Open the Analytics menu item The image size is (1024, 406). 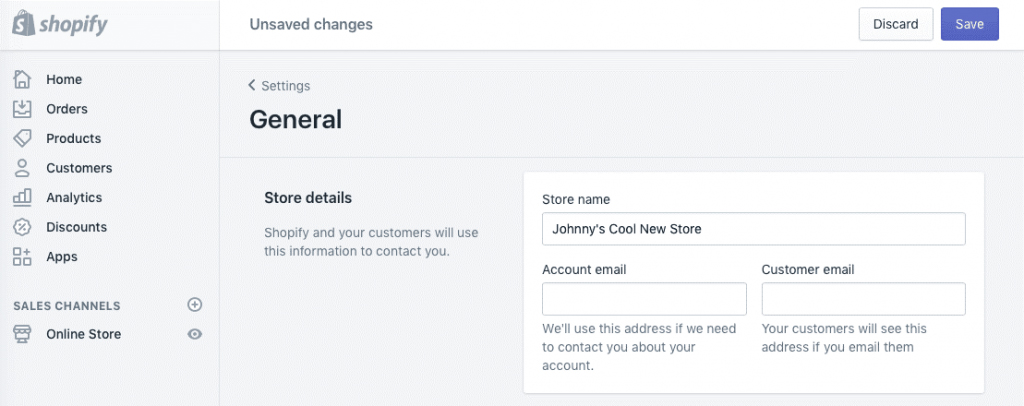tap(74, 197)
